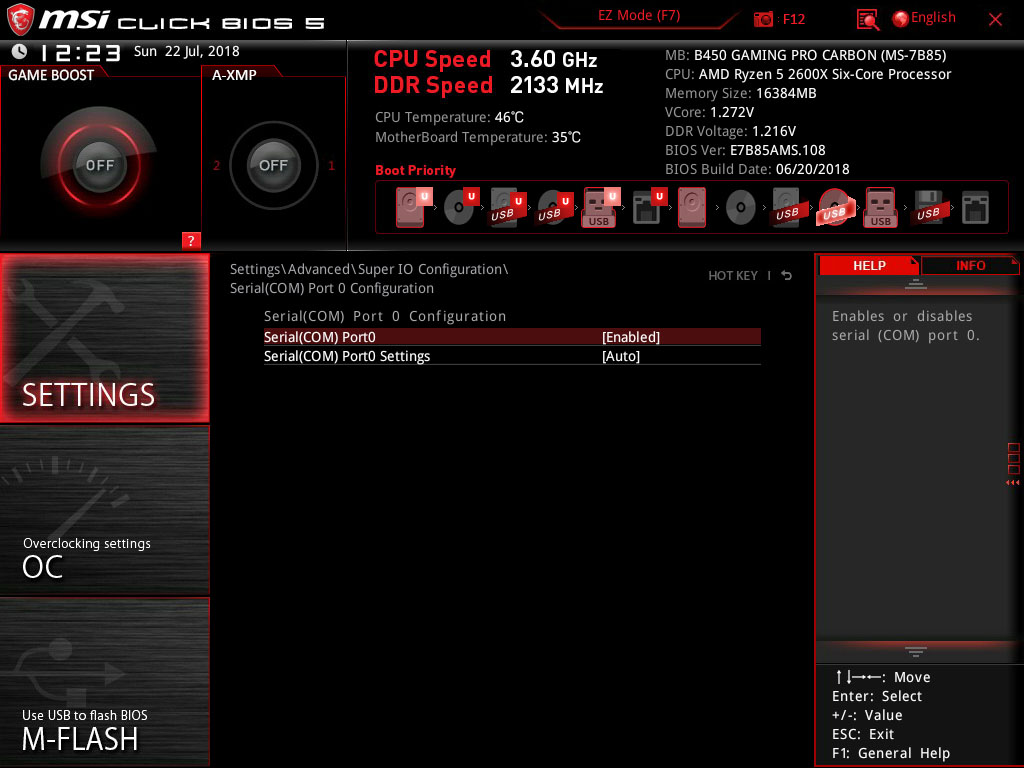Open the OC overclocking settings section
The image size is (1024, 768).
point(104,510)
